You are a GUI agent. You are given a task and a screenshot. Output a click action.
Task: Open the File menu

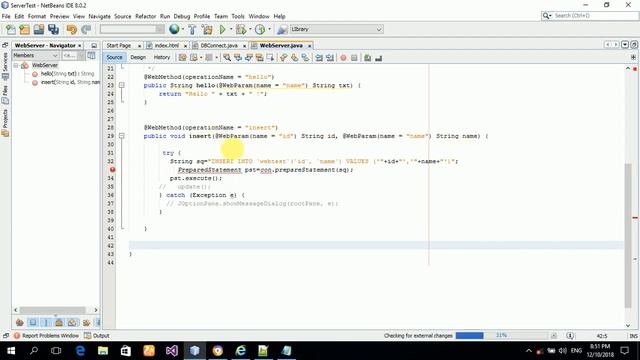[x=6, y=16]
